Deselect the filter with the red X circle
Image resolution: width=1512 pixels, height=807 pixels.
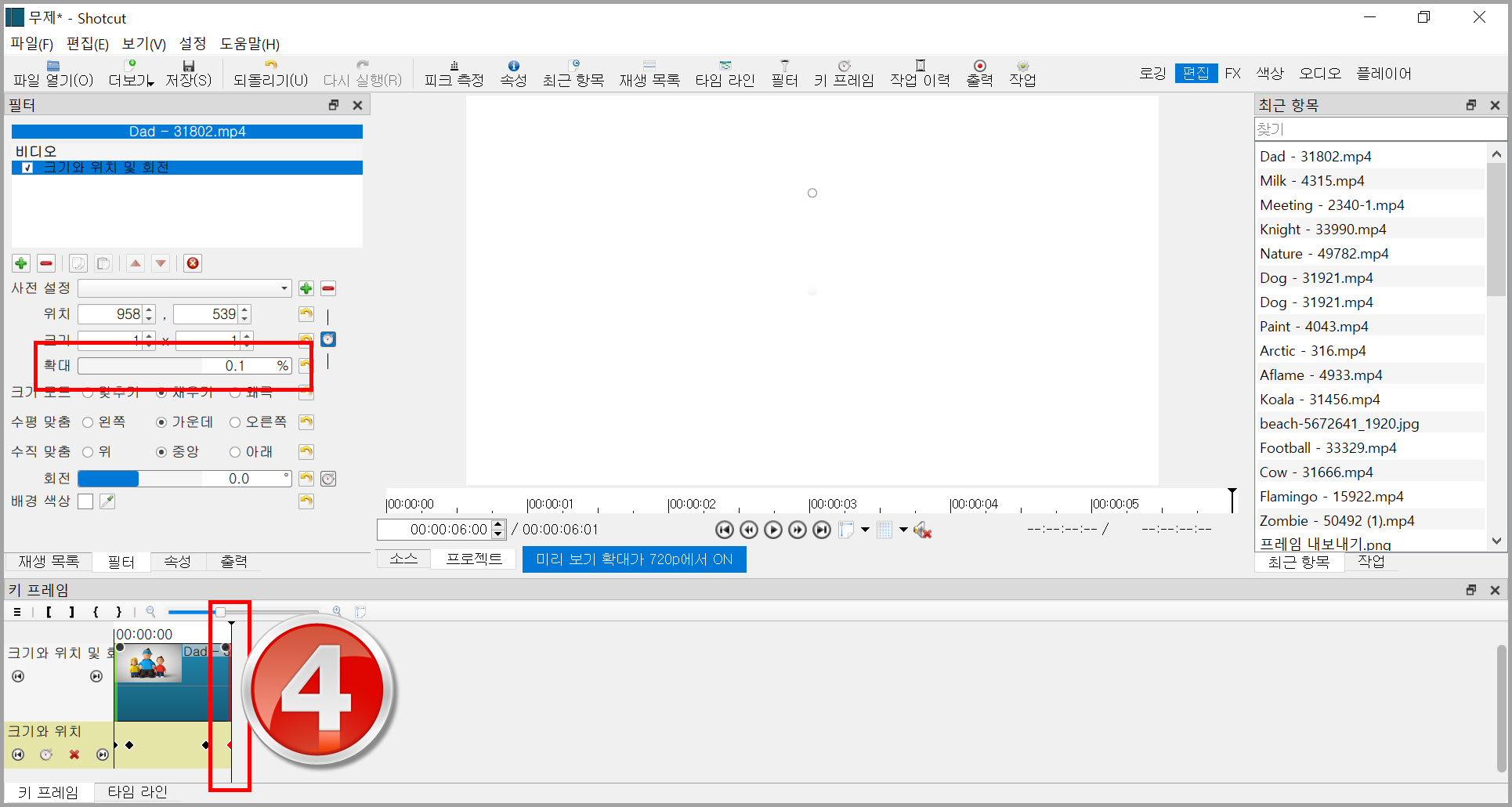(x=193, y=263)
